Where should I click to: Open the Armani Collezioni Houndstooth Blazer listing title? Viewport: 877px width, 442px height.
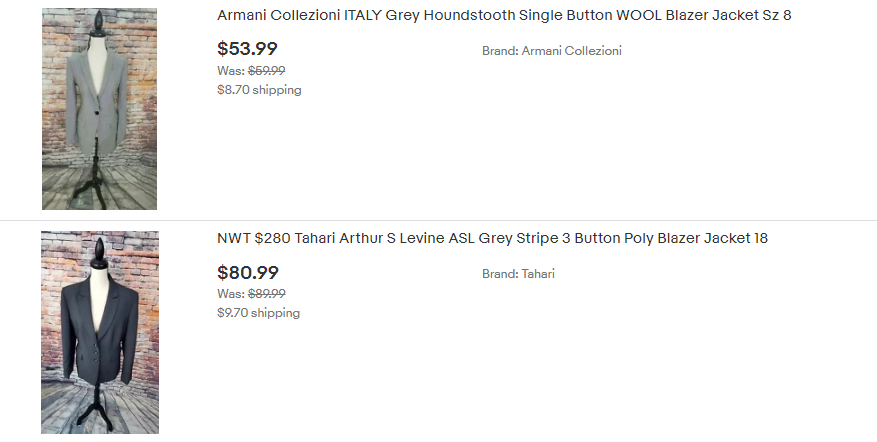point(504,15)
